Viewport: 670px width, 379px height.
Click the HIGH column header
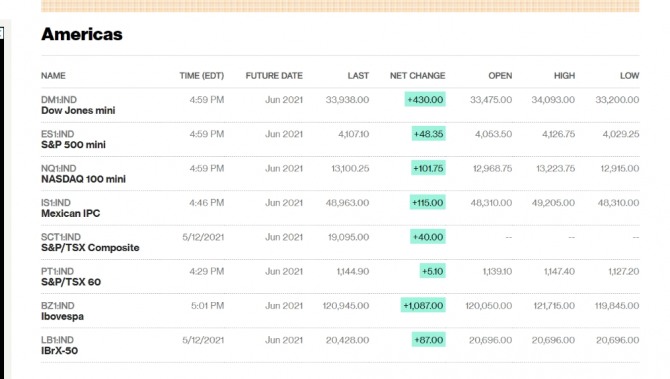point(564,76)
